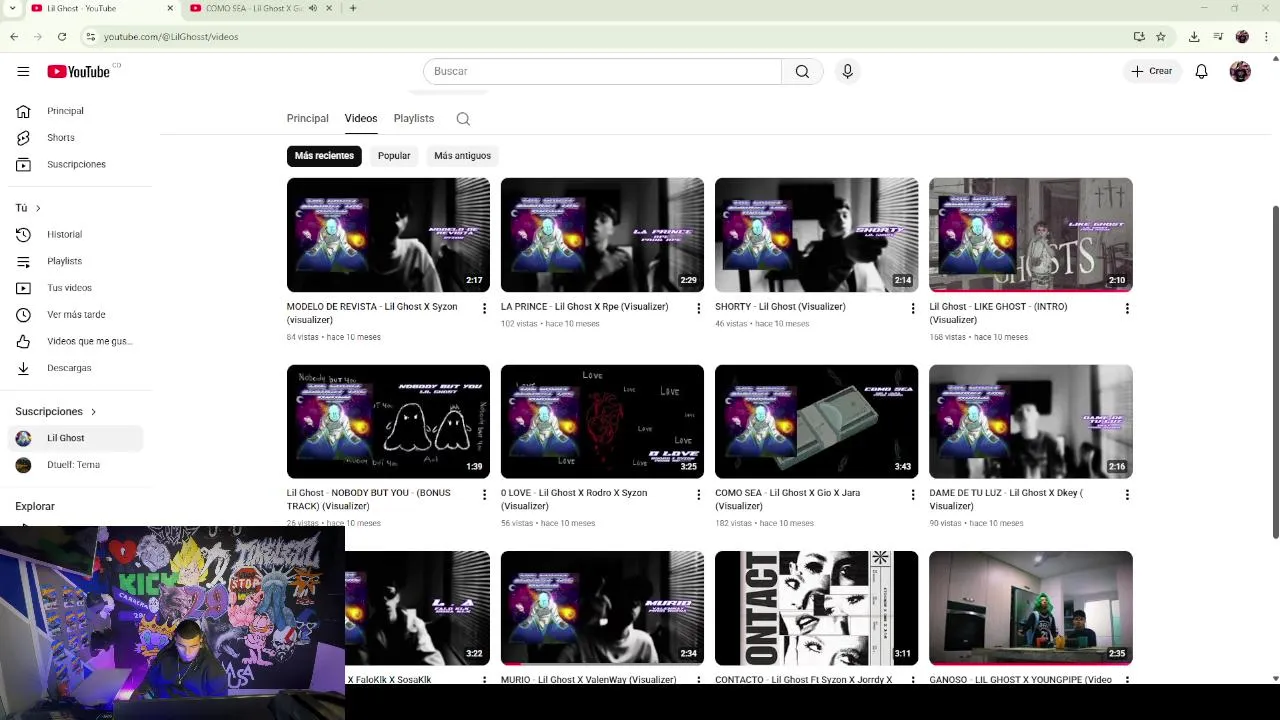The width and height of the screenshot is (1280, 720).
Task: Open Ver más tarde list
Action: coord(76,314)
